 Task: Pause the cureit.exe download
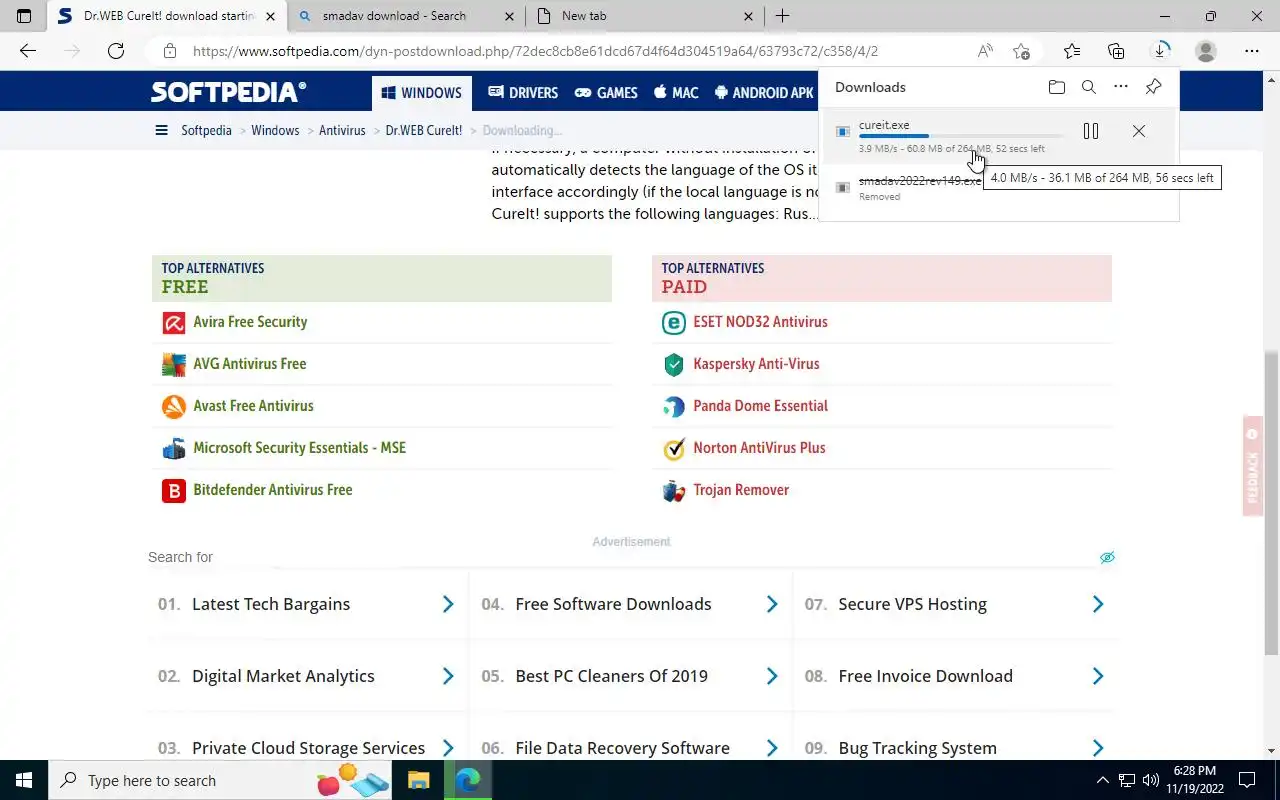coord(1091,131)
